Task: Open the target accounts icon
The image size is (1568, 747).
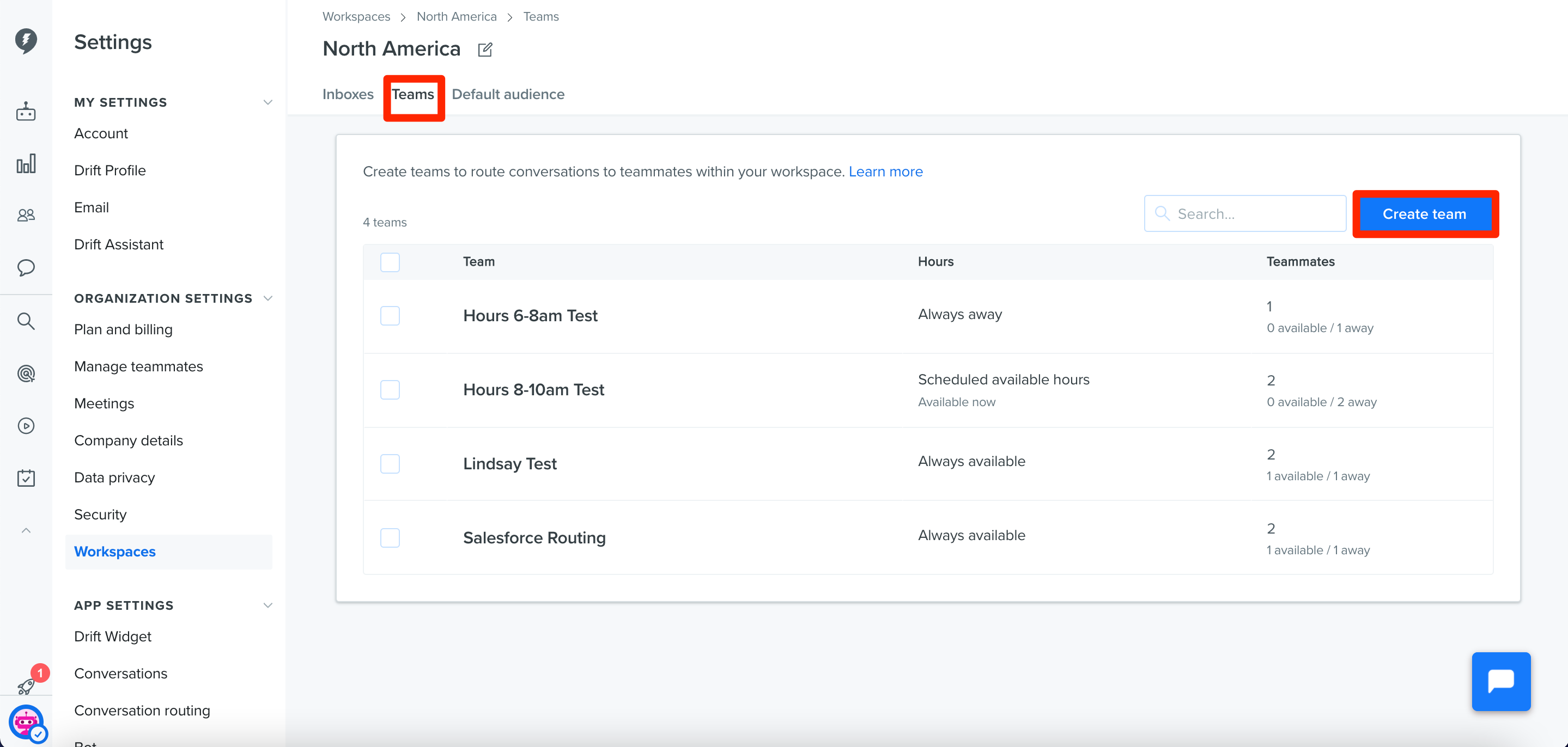Action: pos(26,373)
